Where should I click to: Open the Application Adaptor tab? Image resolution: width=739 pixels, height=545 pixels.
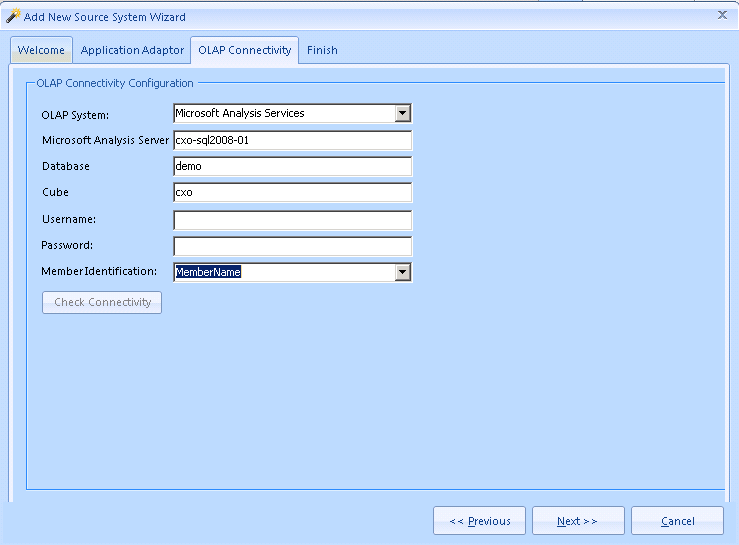(132, 50)
